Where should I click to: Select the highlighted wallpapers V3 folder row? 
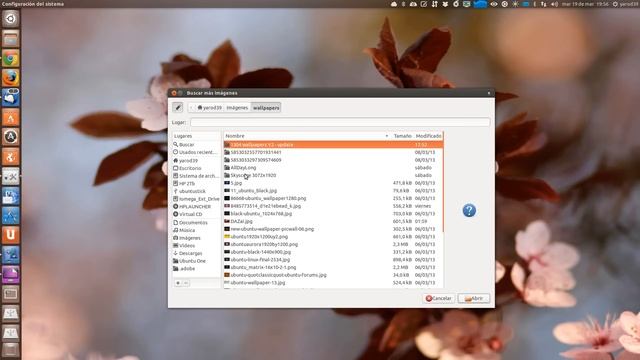click(333, 144)
